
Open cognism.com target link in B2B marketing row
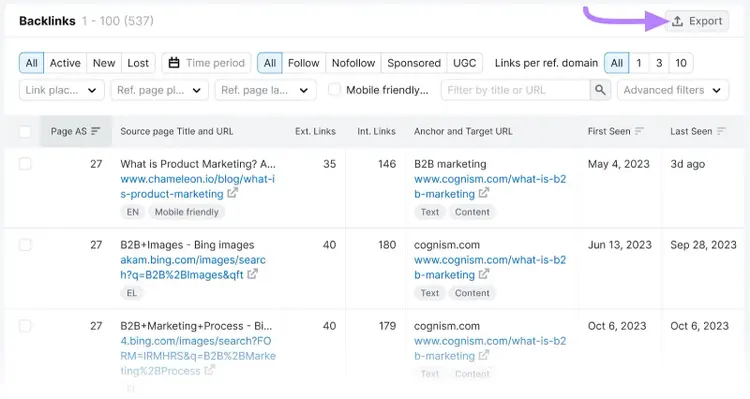(490, 186)
